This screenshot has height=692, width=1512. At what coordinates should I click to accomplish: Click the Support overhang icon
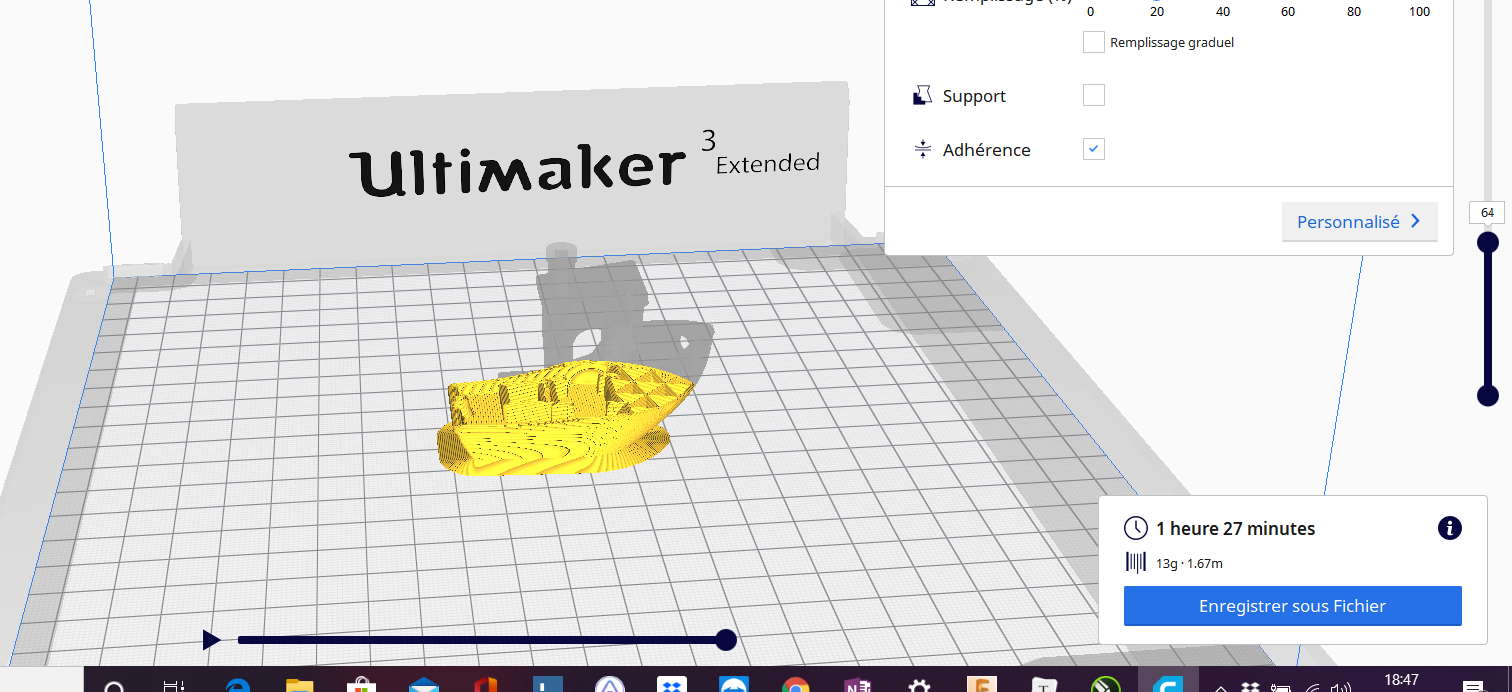[x=922, y=96]
